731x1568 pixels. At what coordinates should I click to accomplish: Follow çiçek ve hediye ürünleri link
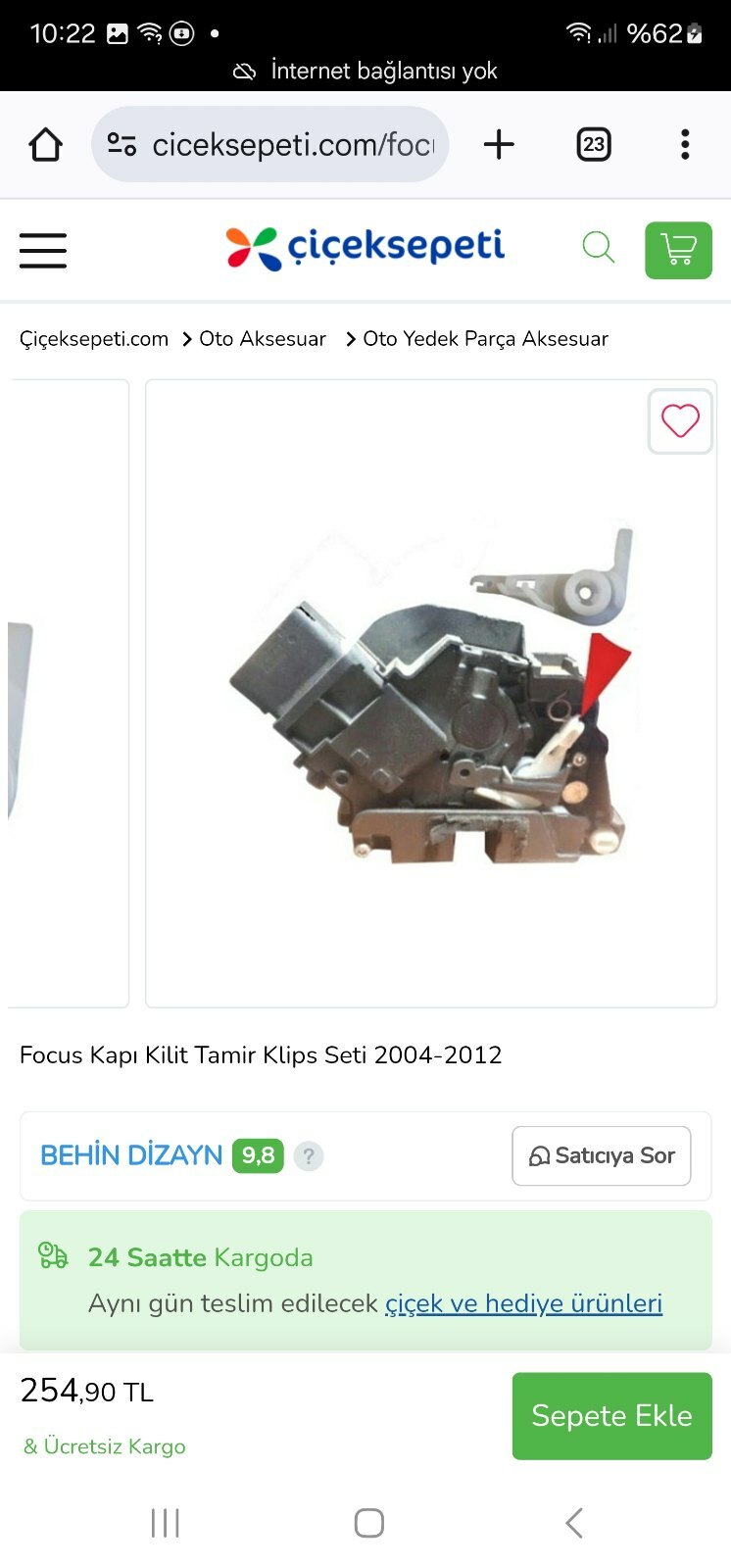(524, 1303)
